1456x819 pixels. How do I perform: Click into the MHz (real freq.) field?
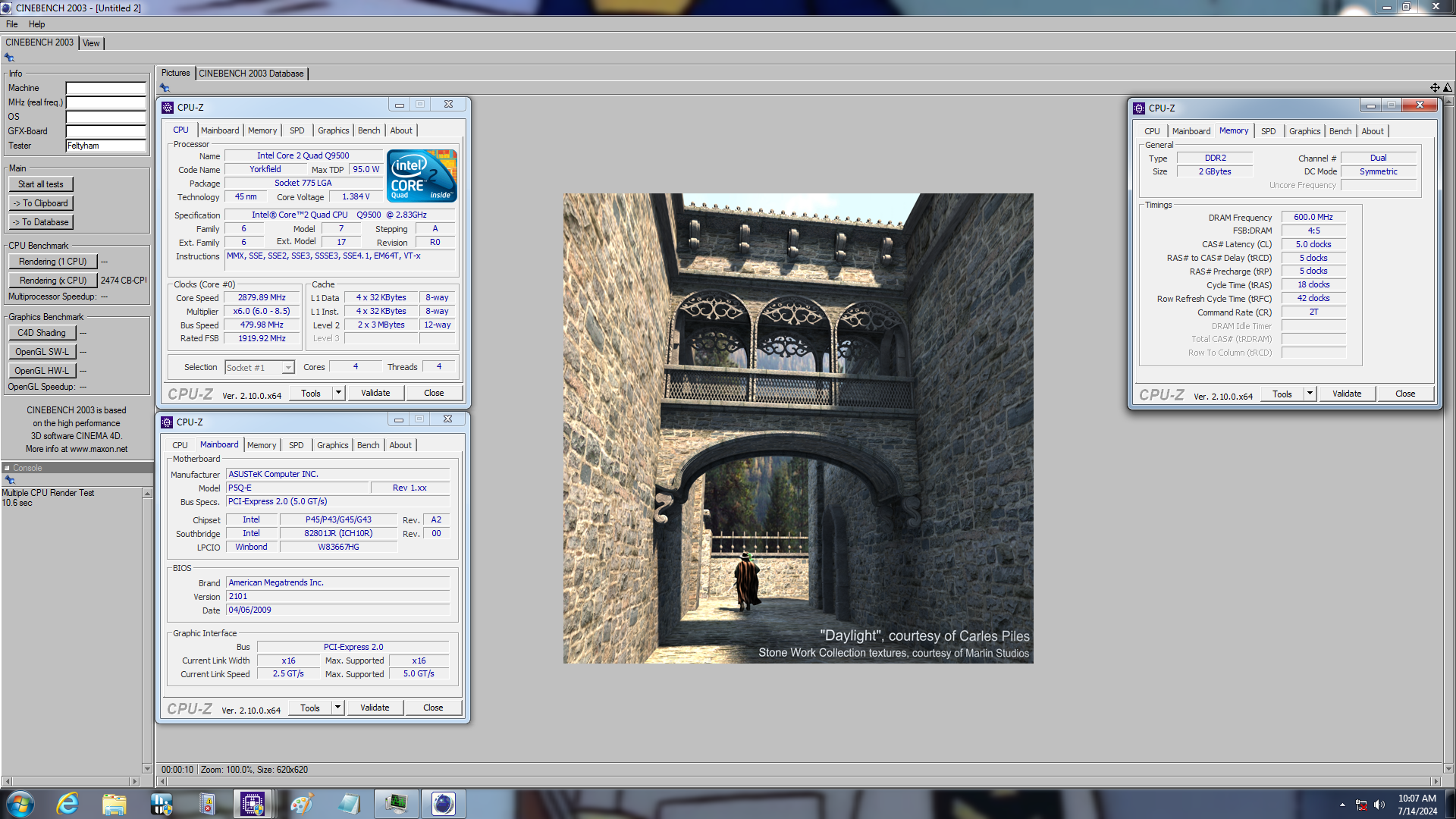point(105,102)
